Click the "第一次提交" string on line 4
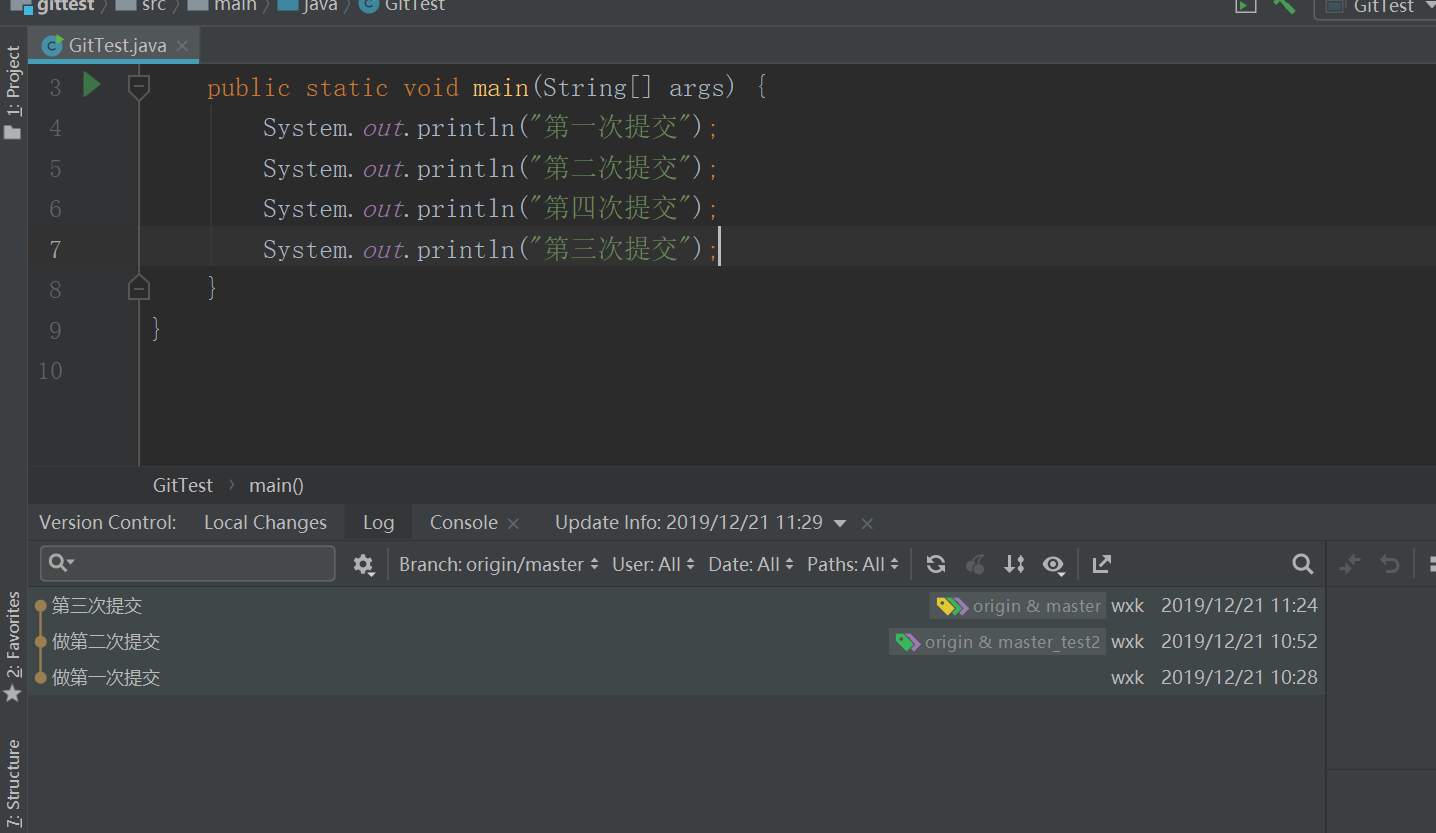The image size is (1436, 833). pyautogui.click(x=612, y=127)
